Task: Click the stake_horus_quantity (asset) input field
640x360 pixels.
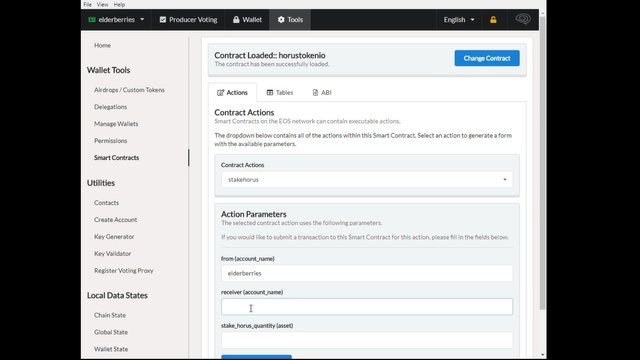Action: (367, 340)
